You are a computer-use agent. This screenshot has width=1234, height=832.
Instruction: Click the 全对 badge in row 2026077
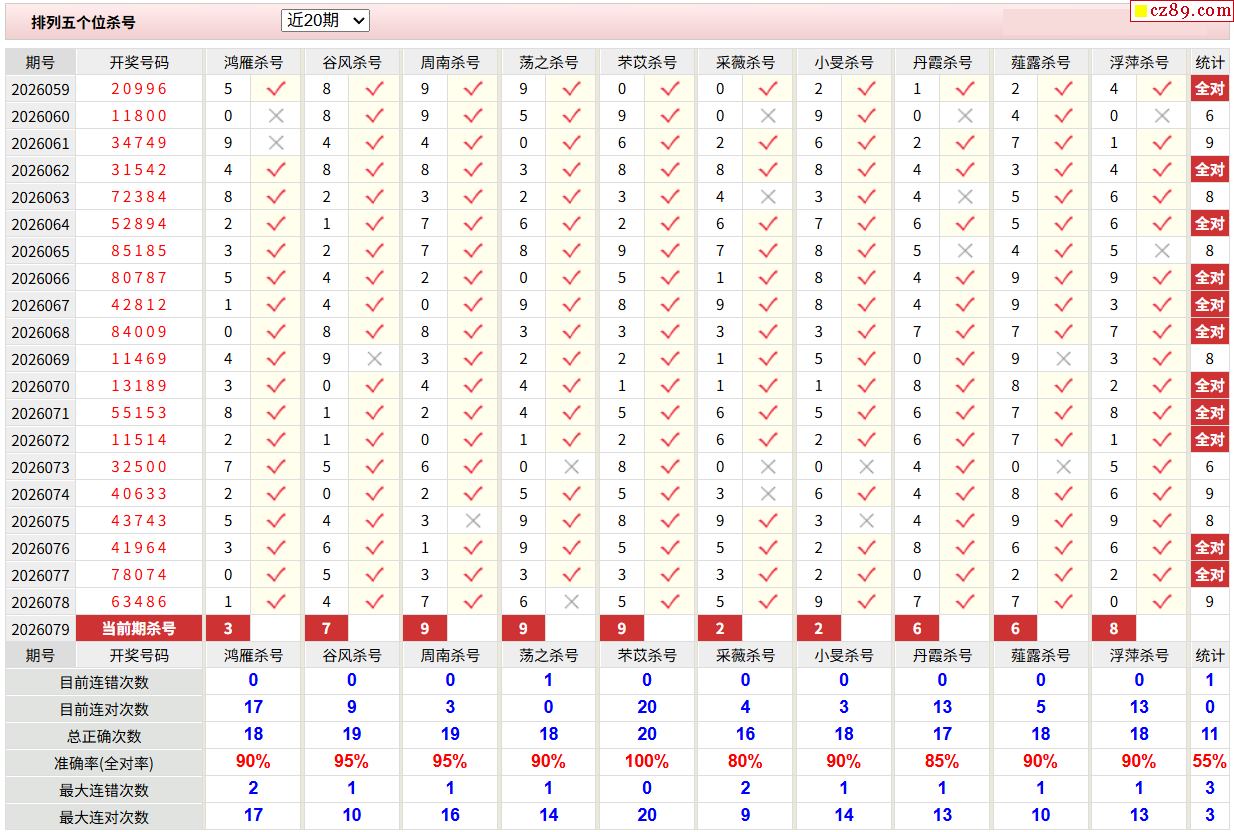point(1210,575)
